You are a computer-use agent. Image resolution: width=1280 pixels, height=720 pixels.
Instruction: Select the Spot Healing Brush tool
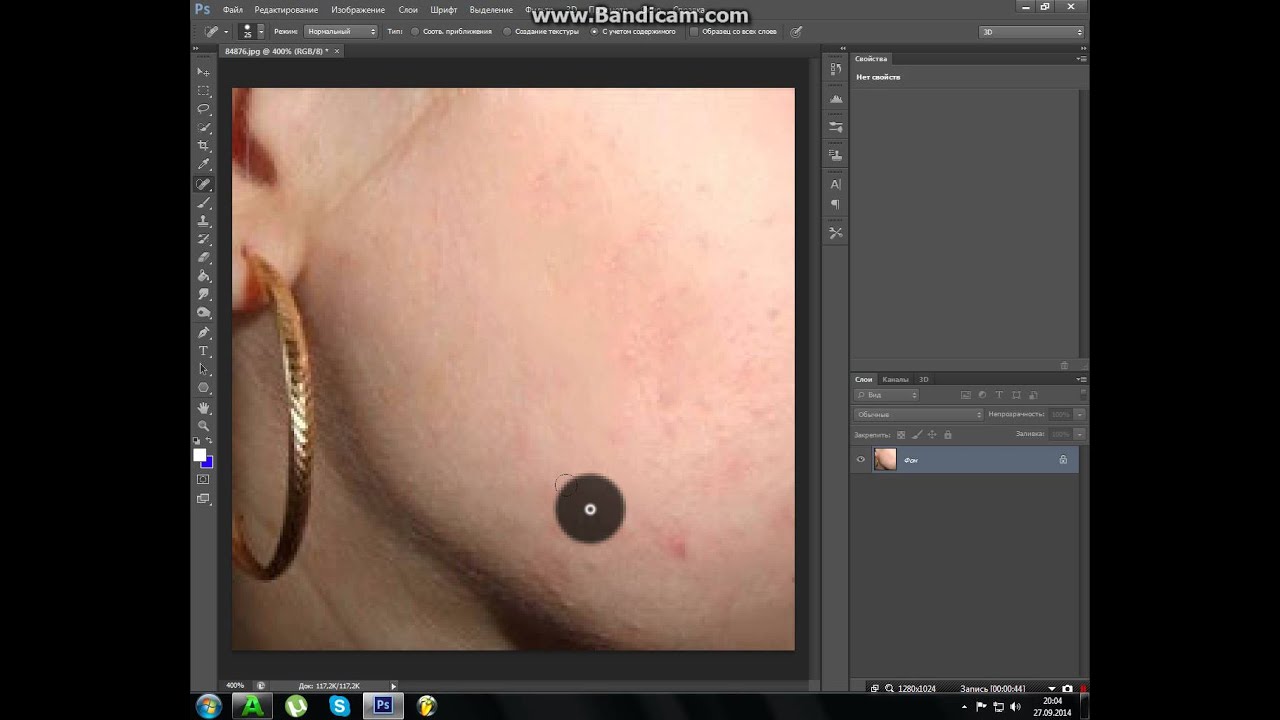[203, 184]
